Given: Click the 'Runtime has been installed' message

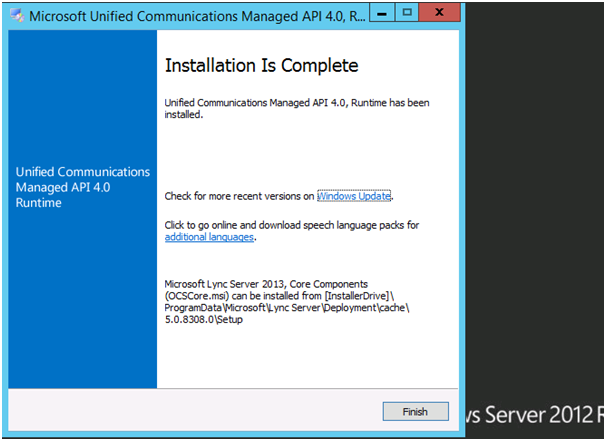Looking at the screenshot, I should 297,109.
